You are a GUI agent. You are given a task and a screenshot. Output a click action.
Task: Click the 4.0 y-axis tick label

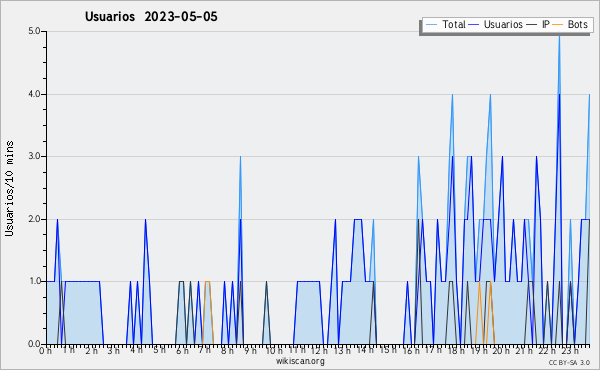(34, 94)
